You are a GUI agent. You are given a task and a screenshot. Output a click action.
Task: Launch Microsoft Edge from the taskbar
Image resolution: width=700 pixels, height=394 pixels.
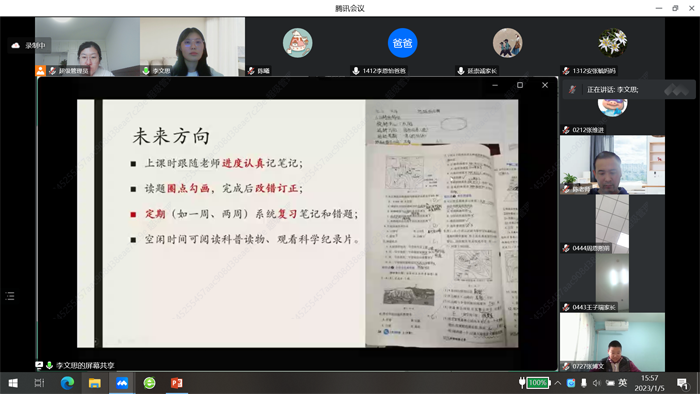[67, 383]
